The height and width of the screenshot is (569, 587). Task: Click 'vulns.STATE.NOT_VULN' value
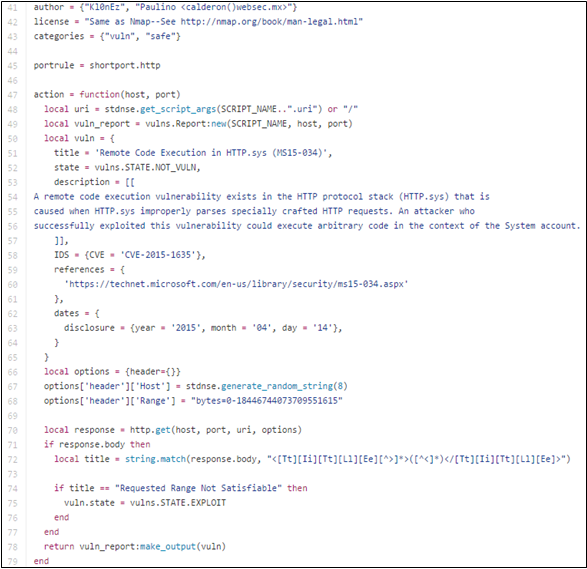(x=147, y=167)
